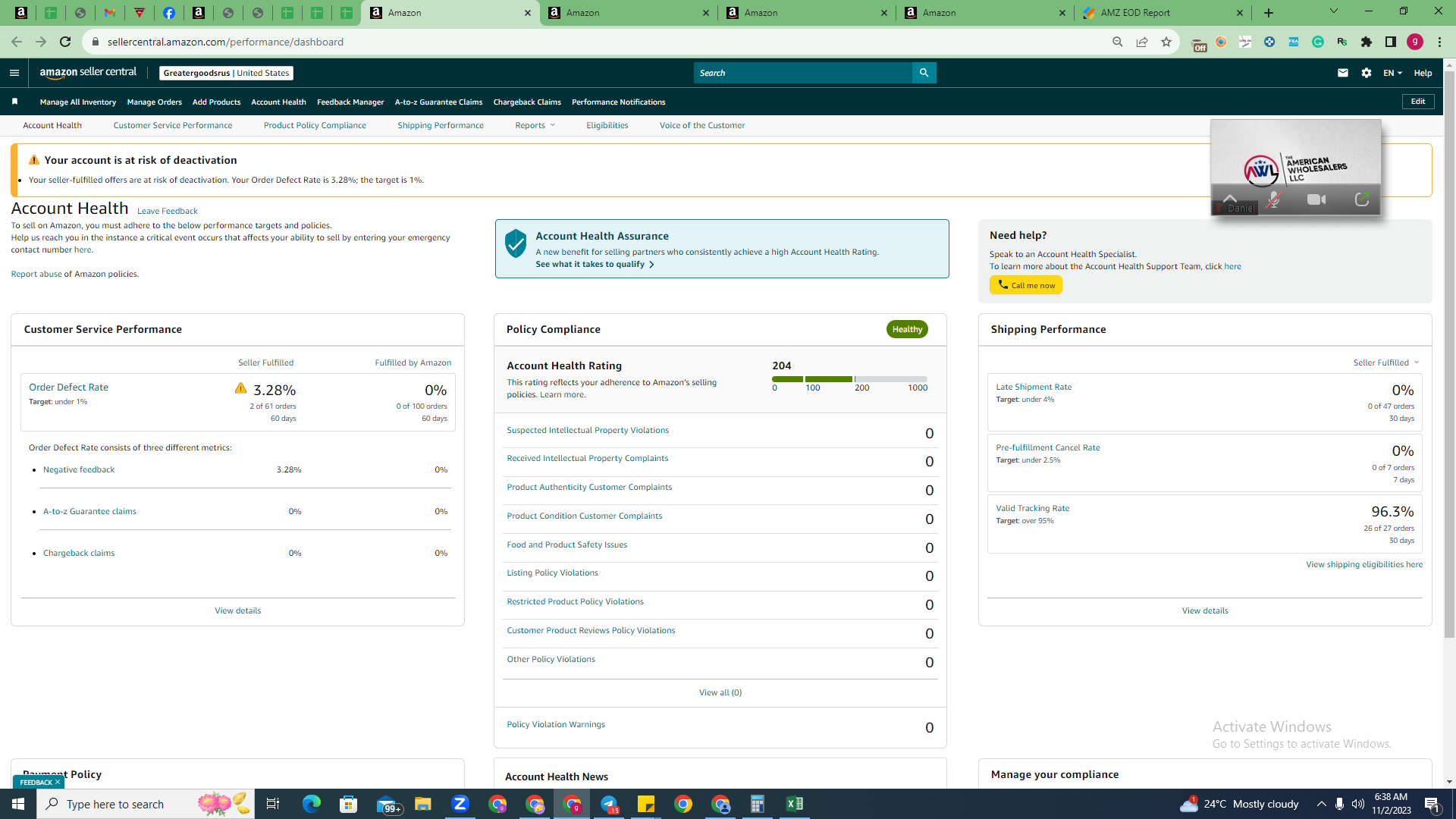Open Microsoft Store from the taskbar

(349, 804)
